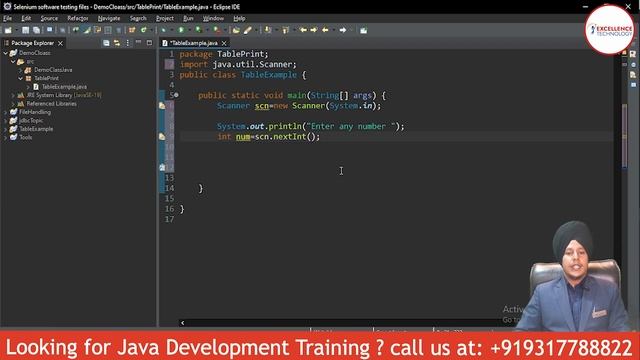The image size is (640, 360).
Task: Go to next edit location icon
Action: (x=313, y=30)
